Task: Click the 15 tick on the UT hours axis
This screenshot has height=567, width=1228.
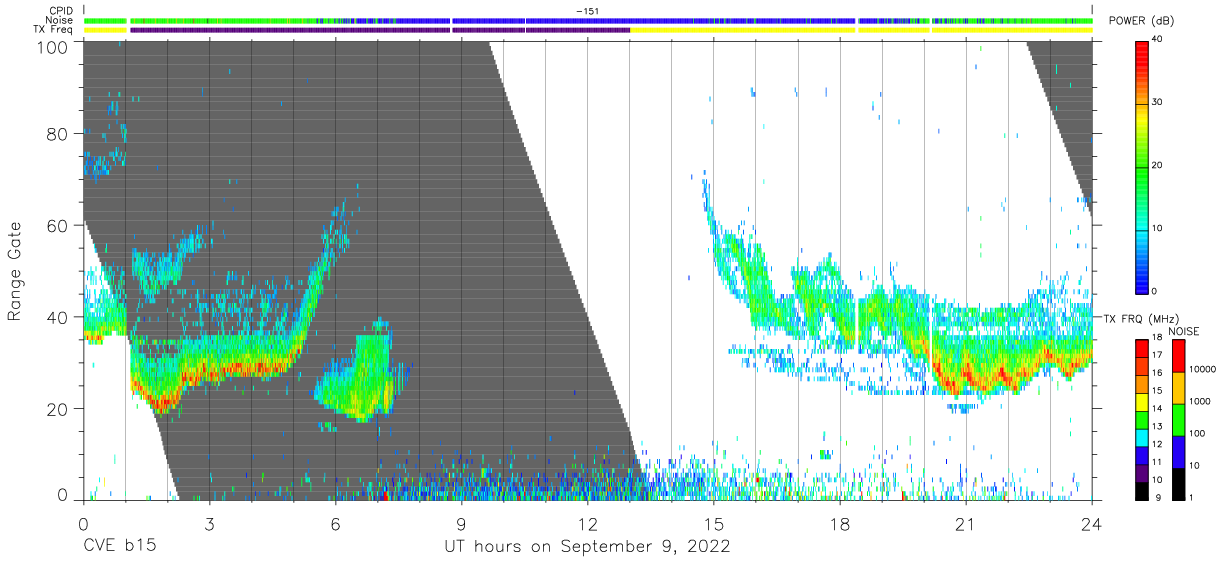Action: click(x=713, y=523)
